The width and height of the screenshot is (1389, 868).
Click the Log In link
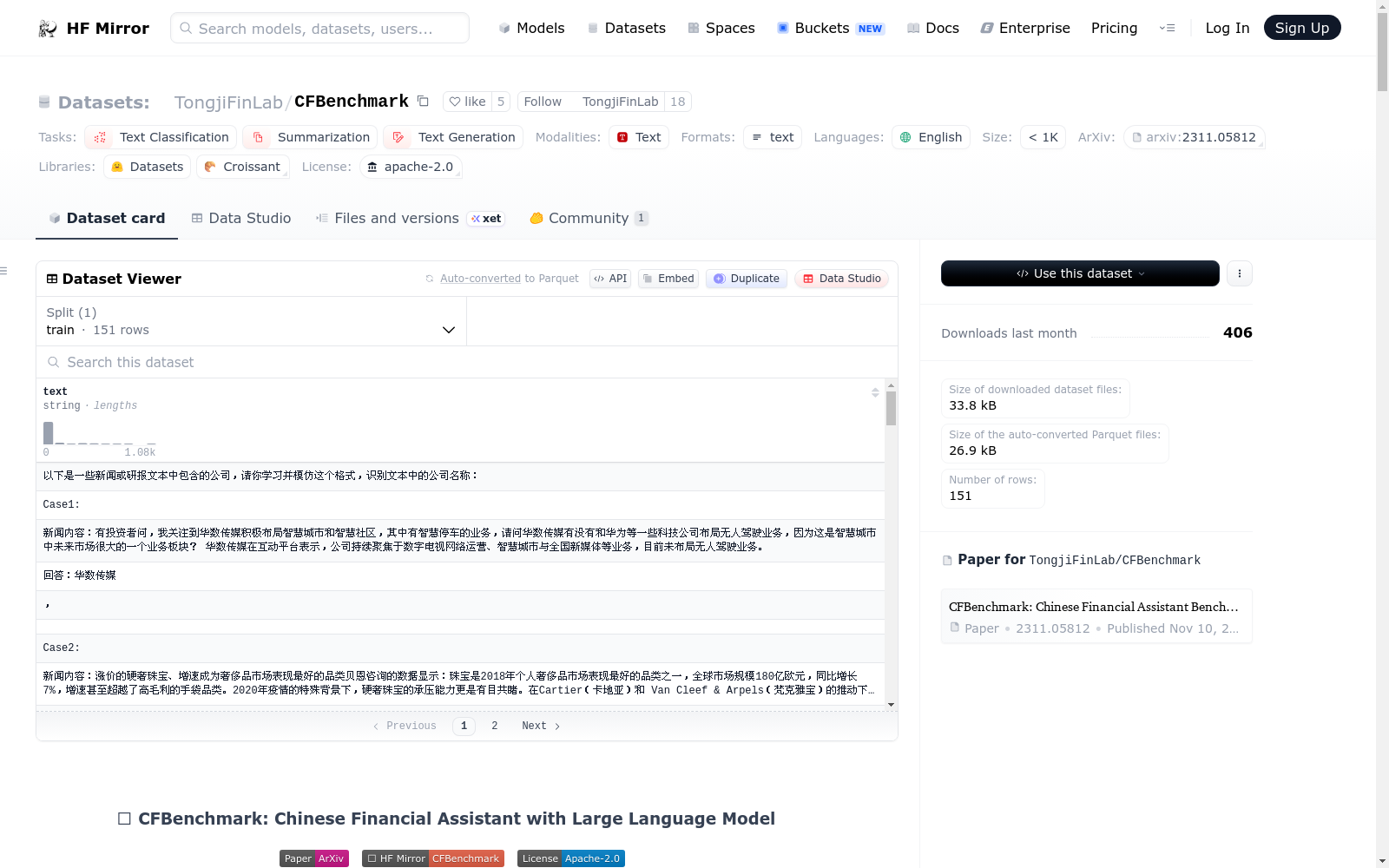1227,28
